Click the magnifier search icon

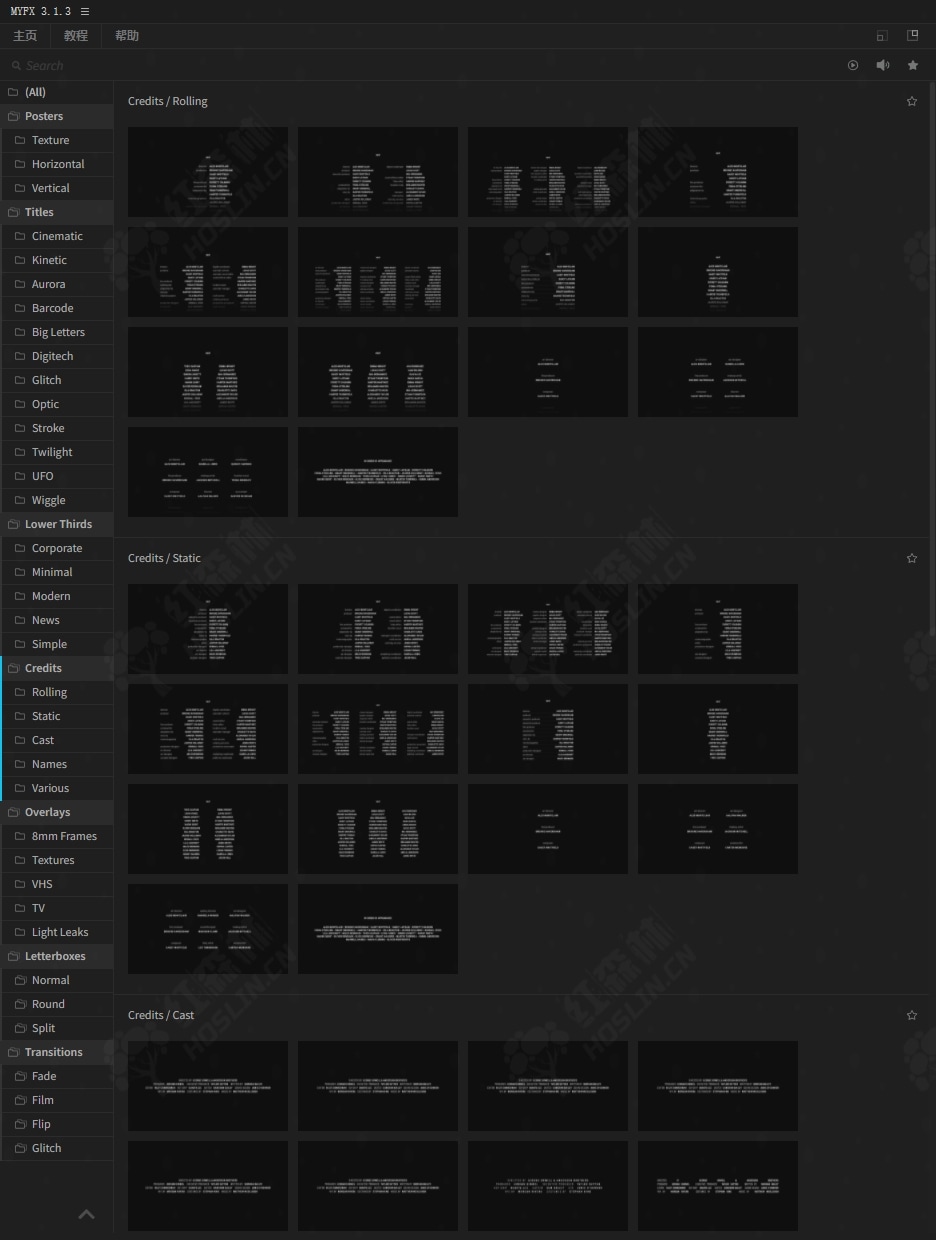pyautogui.click(x=16, y=66)
